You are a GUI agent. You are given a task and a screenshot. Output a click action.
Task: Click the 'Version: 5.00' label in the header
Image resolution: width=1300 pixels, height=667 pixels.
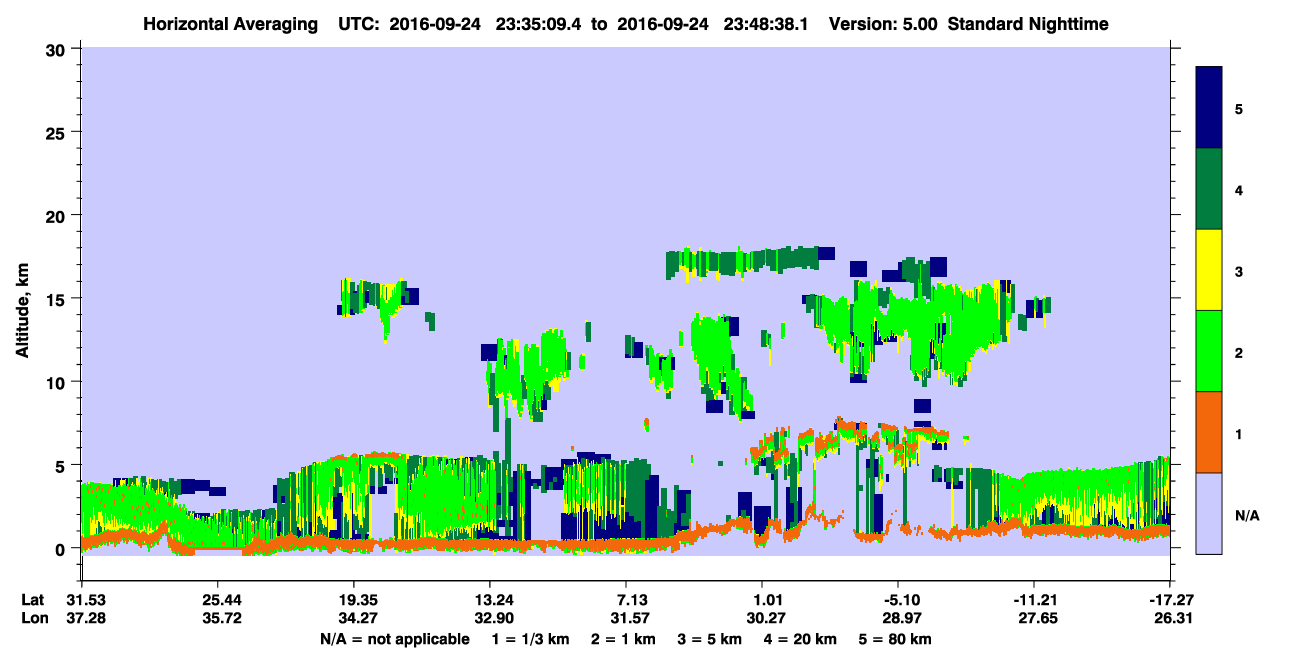(x=876, y=23)
